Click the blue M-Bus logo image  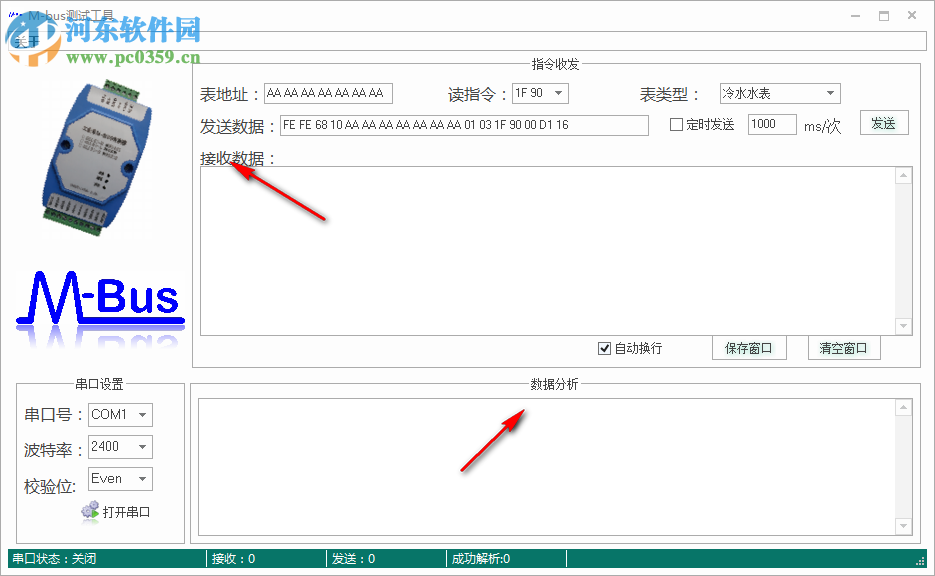98,297
